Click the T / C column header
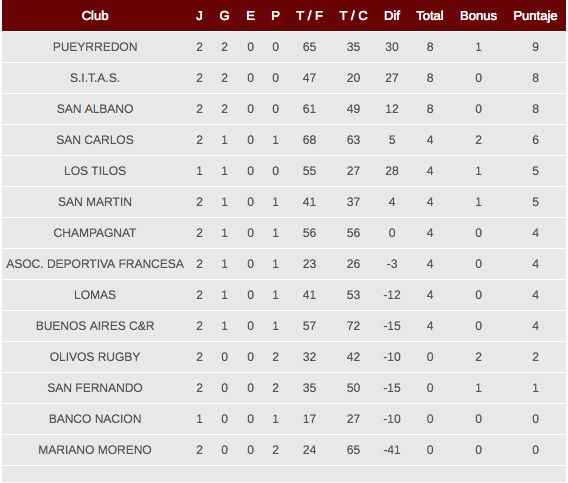This screenshot has width=568, height=483. point(353,16)
